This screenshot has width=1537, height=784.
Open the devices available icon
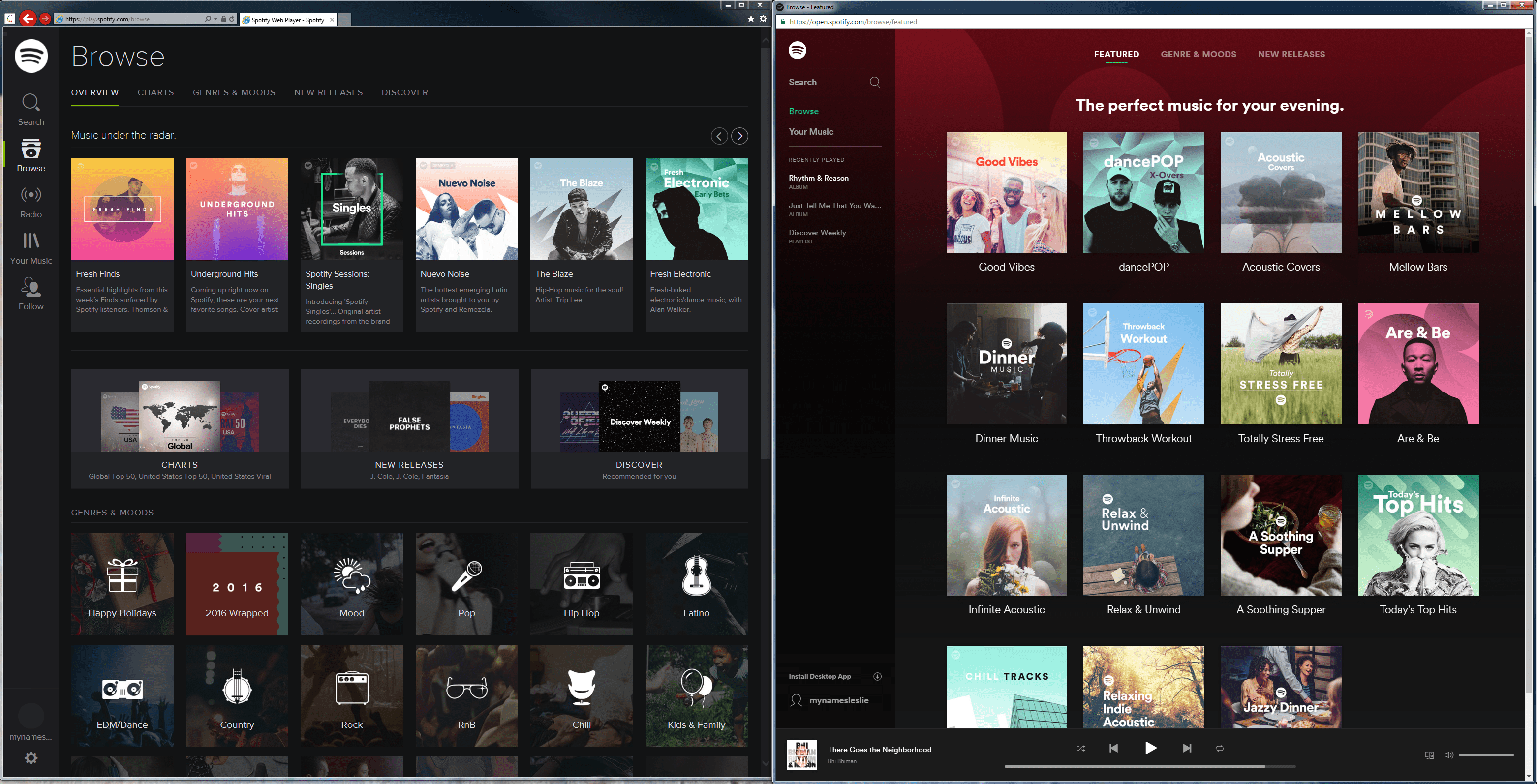pyautogui.click(x=1429, y=755)
